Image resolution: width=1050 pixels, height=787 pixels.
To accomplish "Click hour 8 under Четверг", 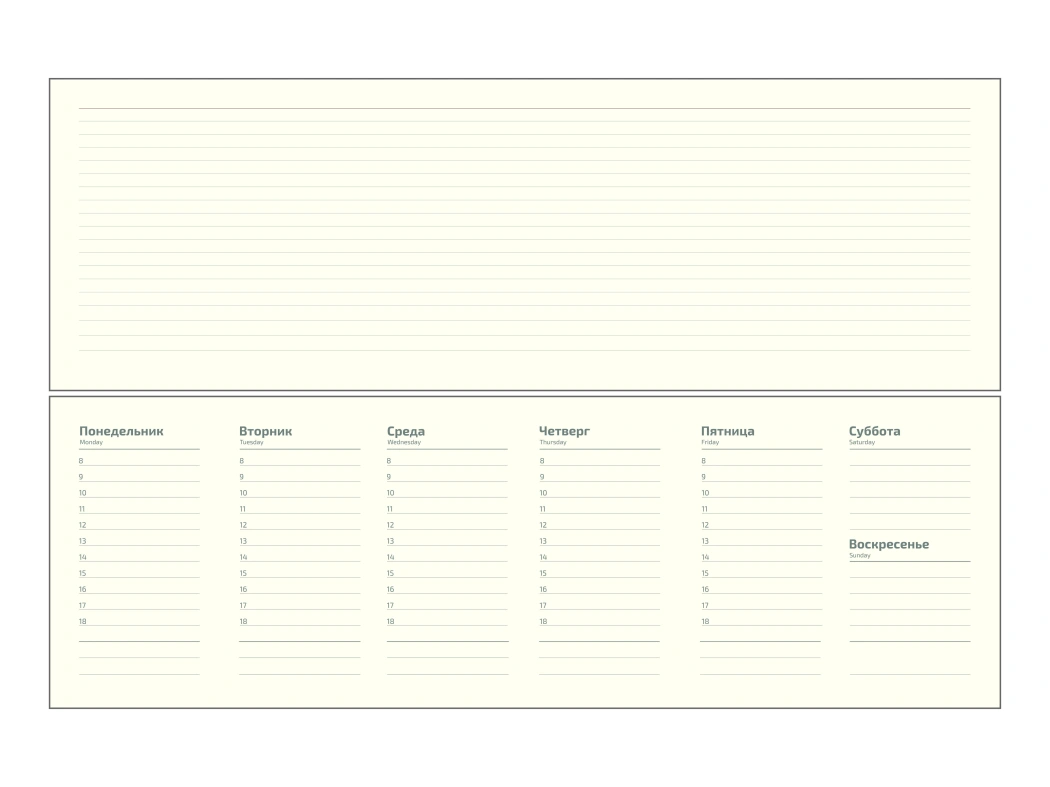I will (542, 461).
